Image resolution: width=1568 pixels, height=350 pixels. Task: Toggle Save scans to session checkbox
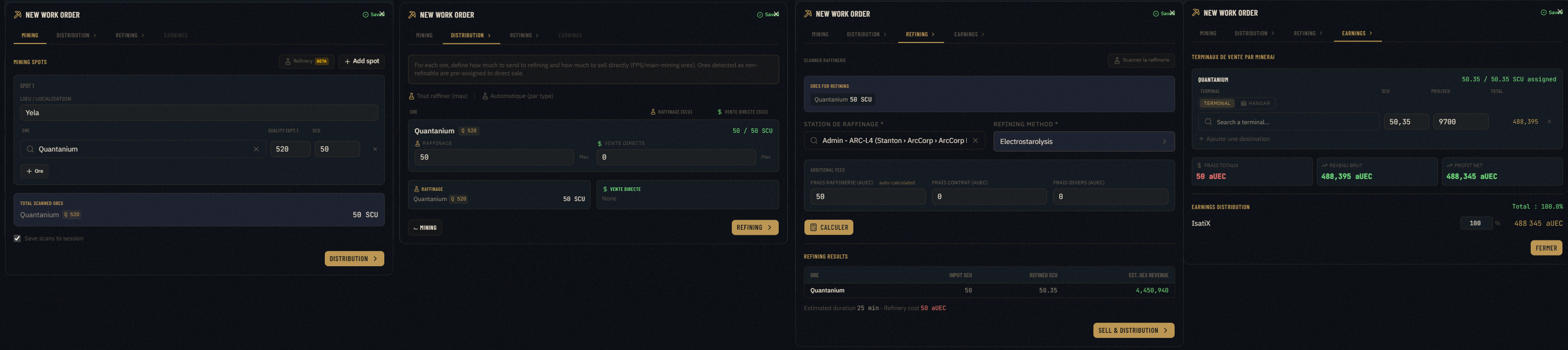(17, 238)
